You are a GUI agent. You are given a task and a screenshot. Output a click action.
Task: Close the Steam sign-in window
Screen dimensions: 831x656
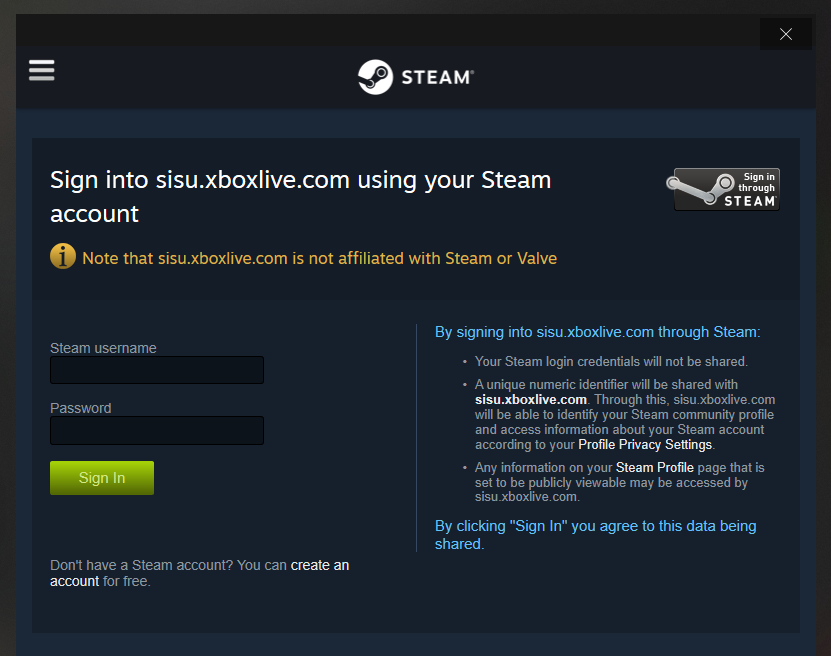coord(785,34)
